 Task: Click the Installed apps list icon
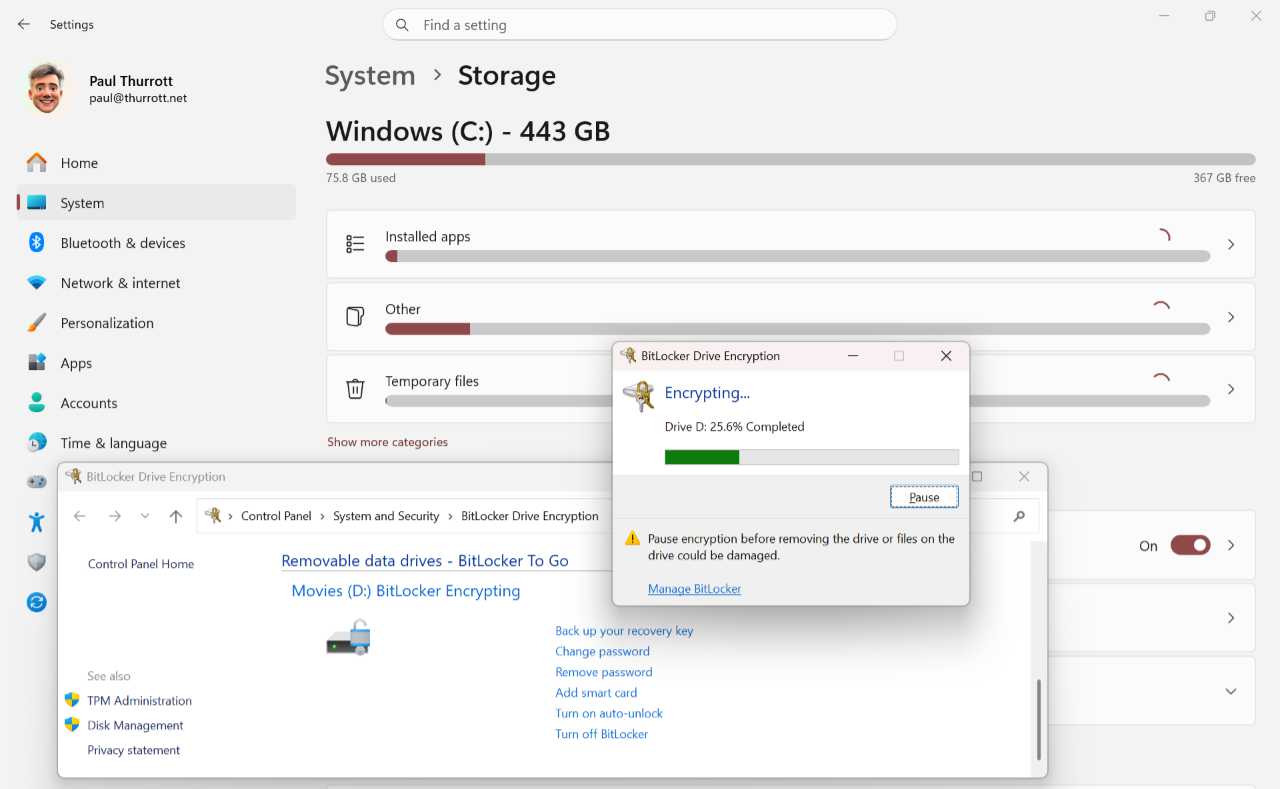point(355,244)
